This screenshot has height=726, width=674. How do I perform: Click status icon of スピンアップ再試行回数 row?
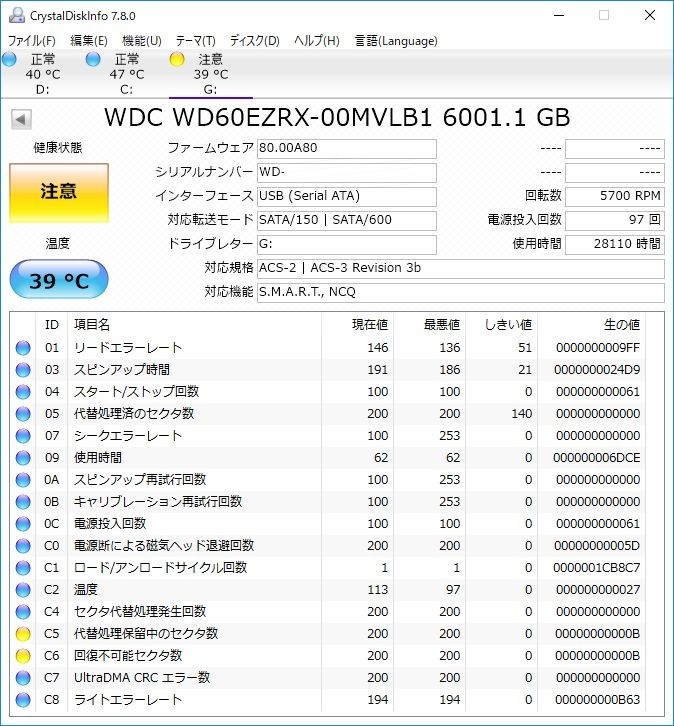point(23,480)
